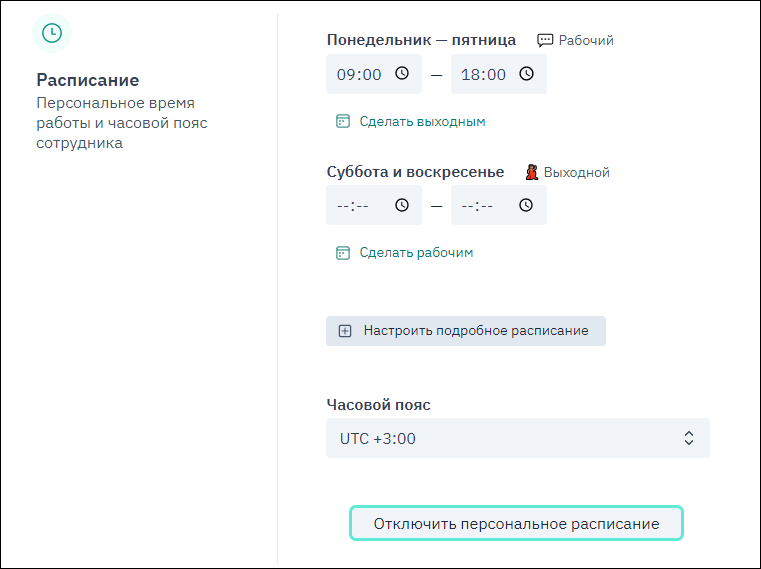Click the Часовой пояс label

[379, 404]
